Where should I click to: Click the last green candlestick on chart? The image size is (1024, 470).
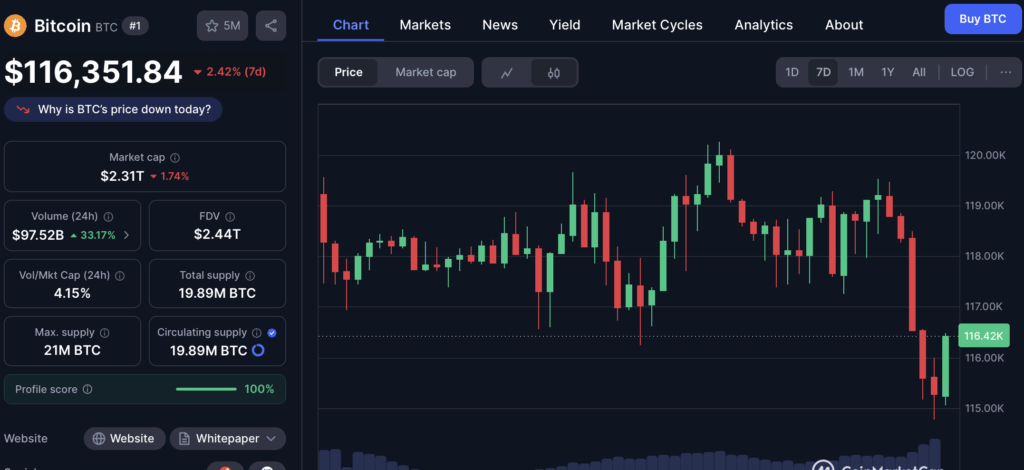(x=946, y=366)
